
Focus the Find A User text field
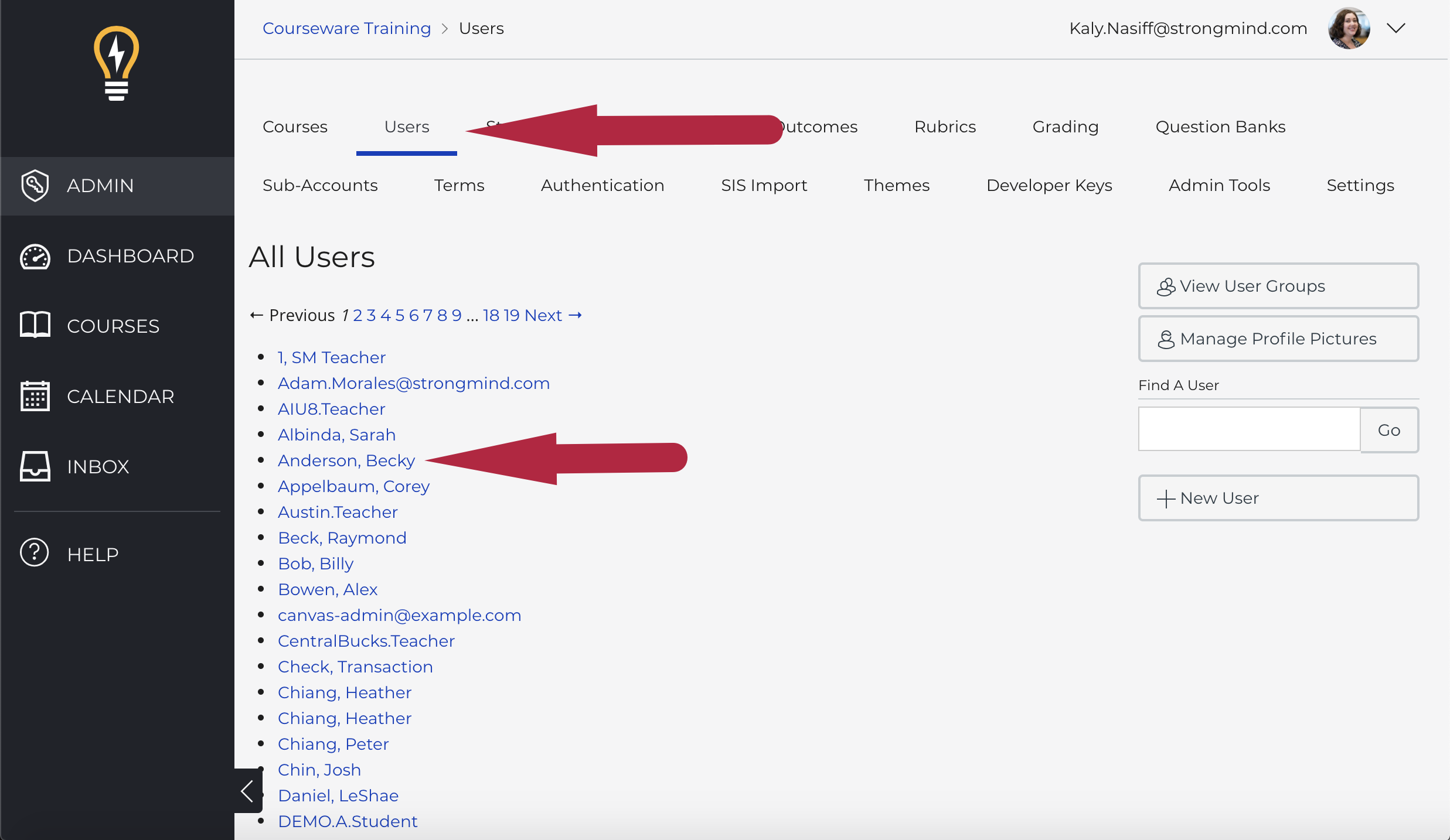1248,429
